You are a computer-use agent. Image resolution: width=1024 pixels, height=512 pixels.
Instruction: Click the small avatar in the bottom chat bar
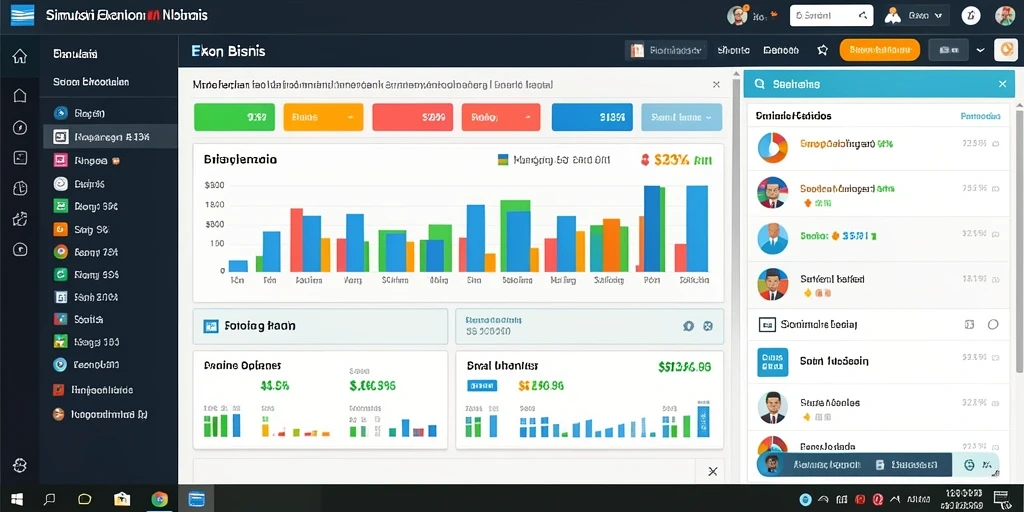pos(773,464)
